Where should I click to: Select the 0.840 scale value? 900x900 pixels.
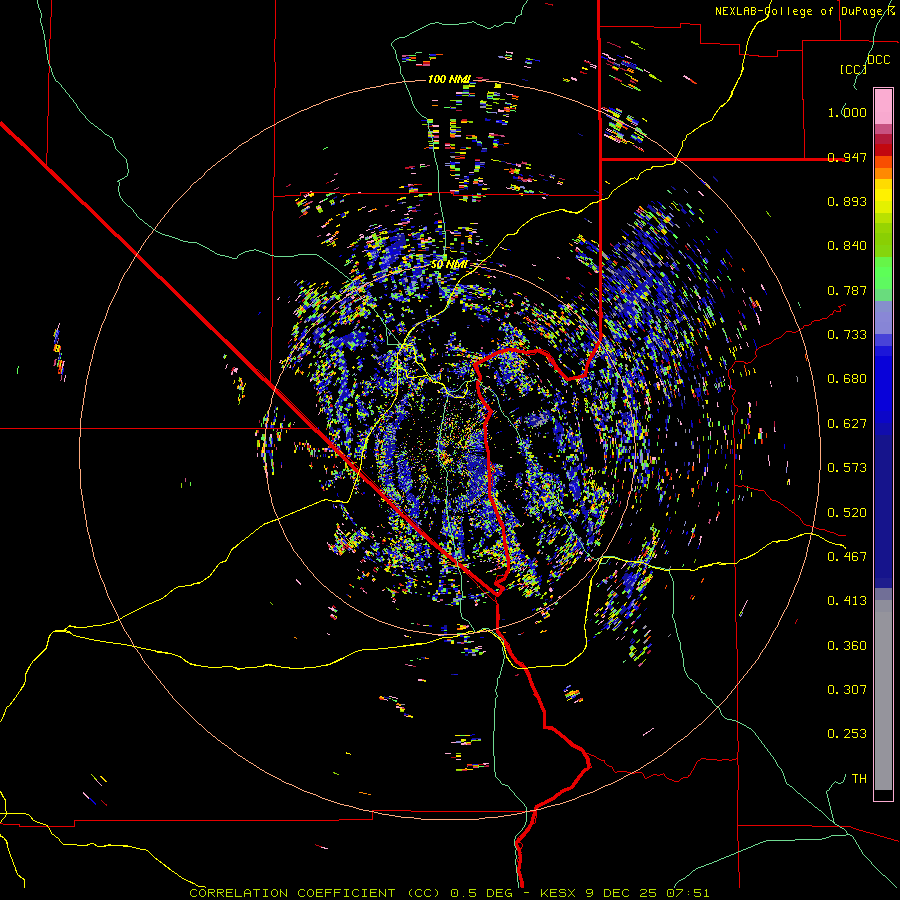[847, 246]
